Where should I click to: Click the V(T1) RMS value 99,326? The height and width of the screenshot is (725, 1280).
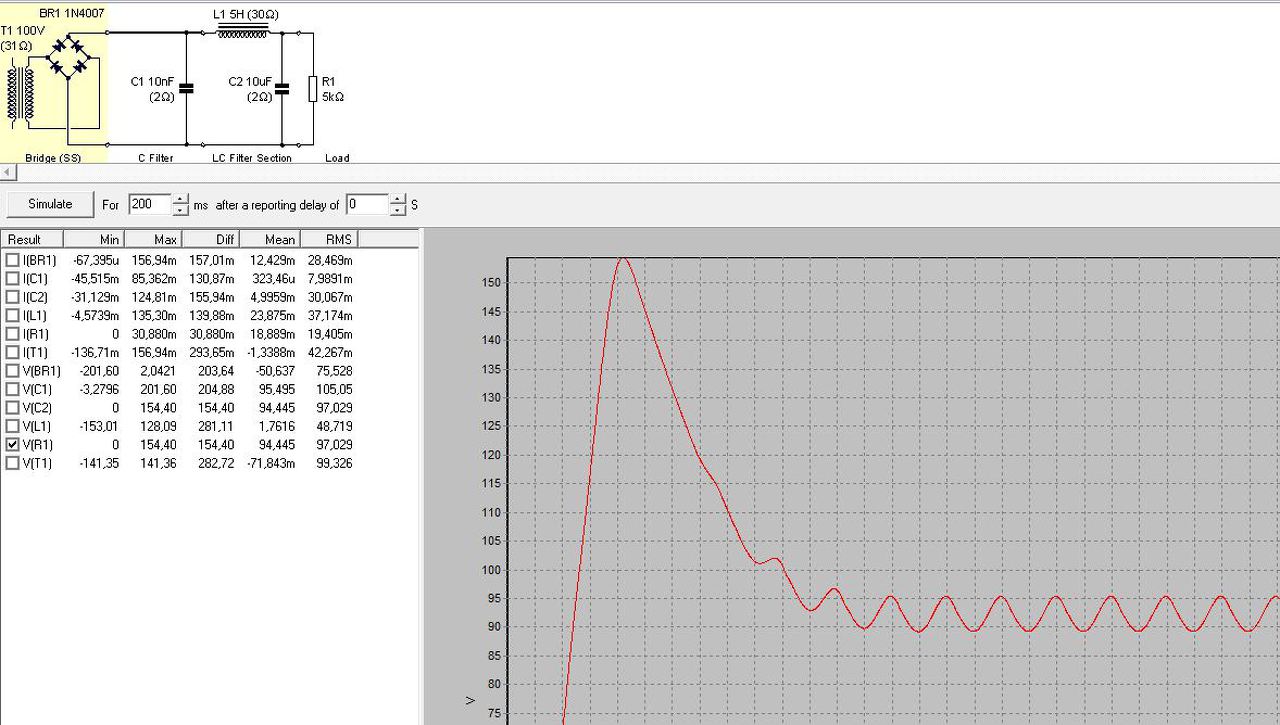pyautogui.click(x=335, y=463)
